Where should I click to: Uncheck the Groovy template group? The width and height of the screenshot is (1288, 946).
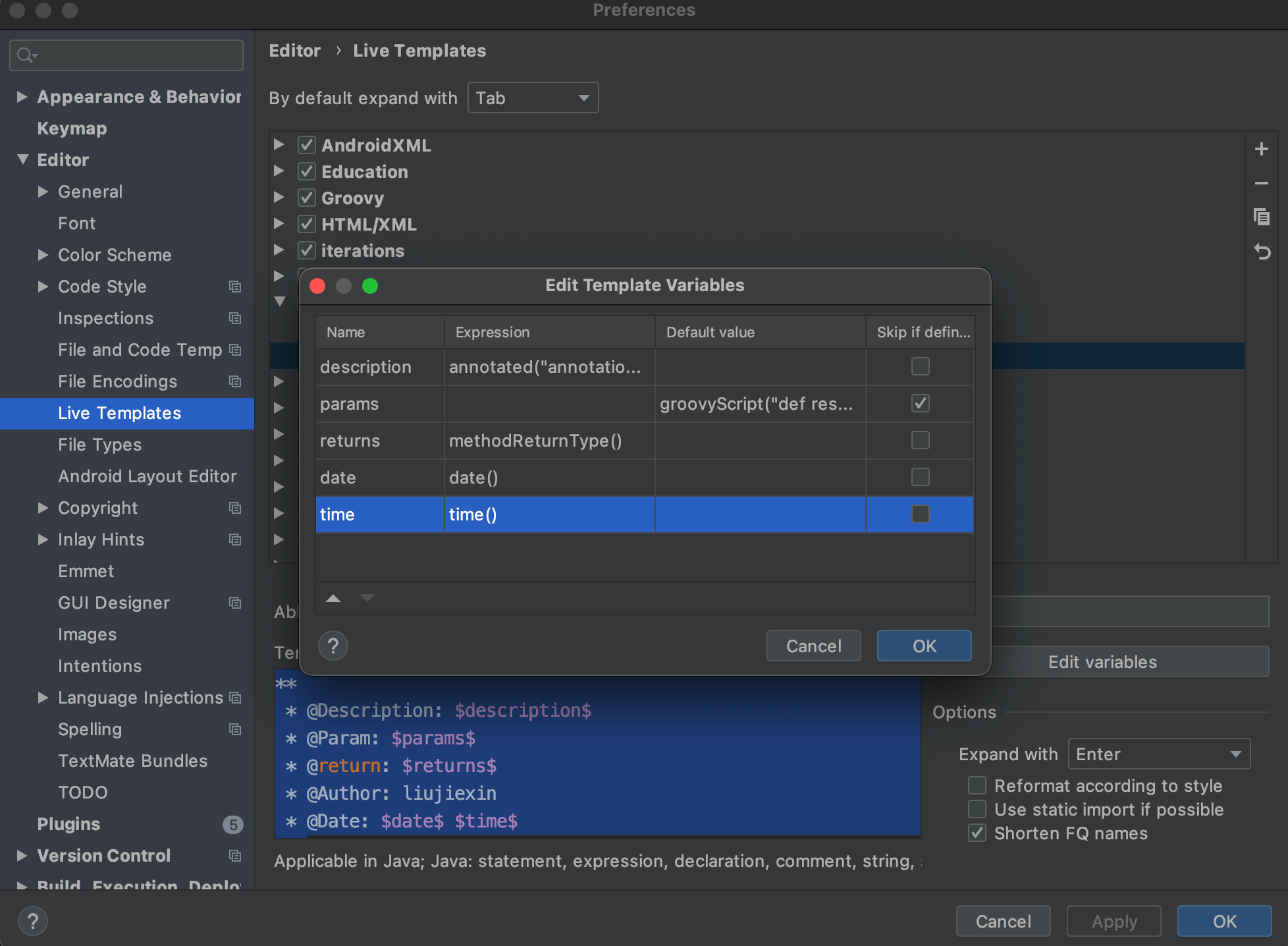(307, 198)
